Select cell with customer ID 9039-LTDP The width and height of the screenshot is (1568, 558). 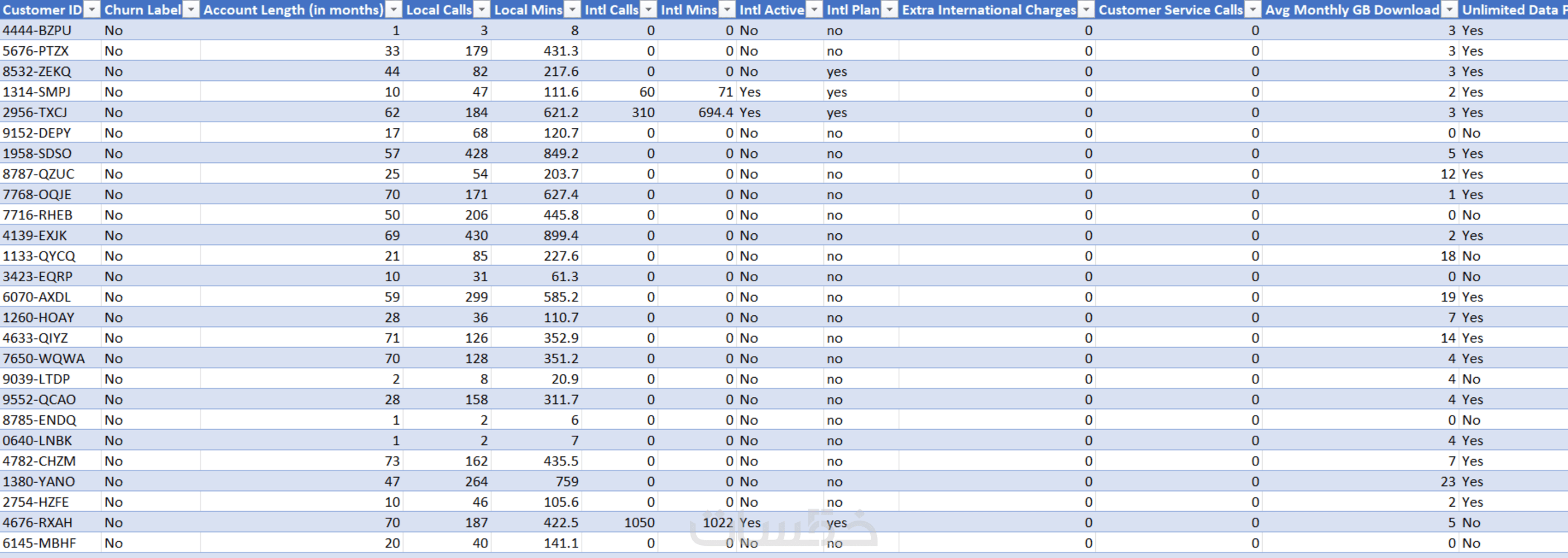point(51,378)
